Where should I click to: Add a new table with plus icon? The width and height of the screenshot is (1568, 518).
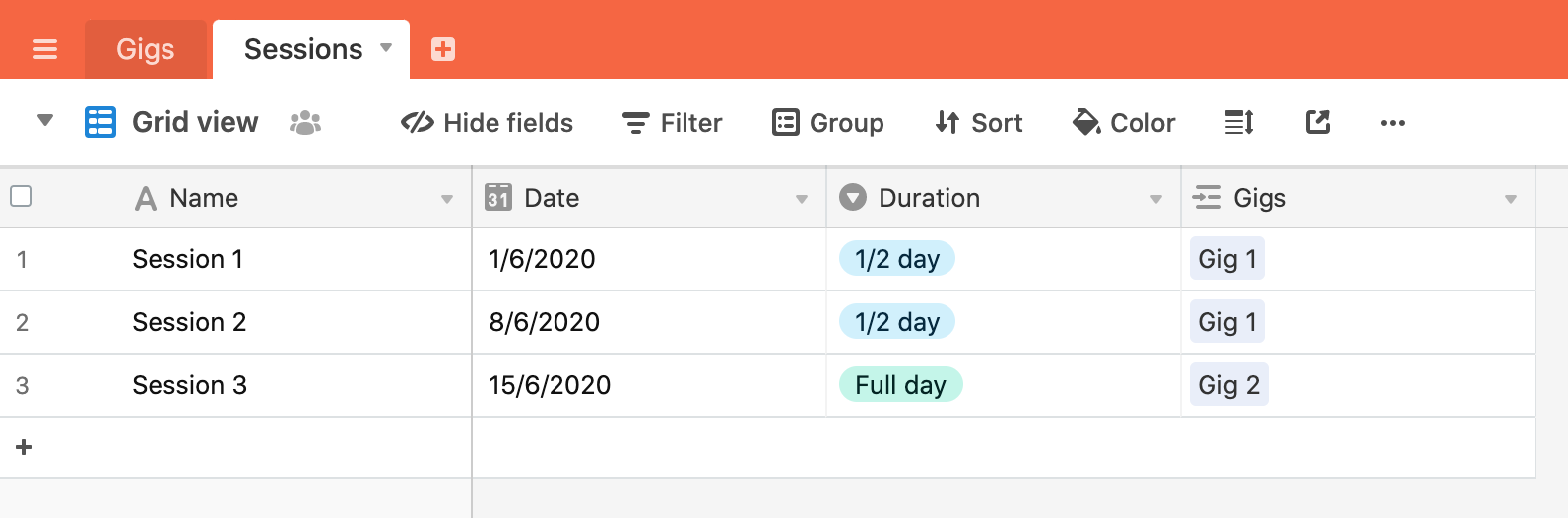(x=443, y=49)
